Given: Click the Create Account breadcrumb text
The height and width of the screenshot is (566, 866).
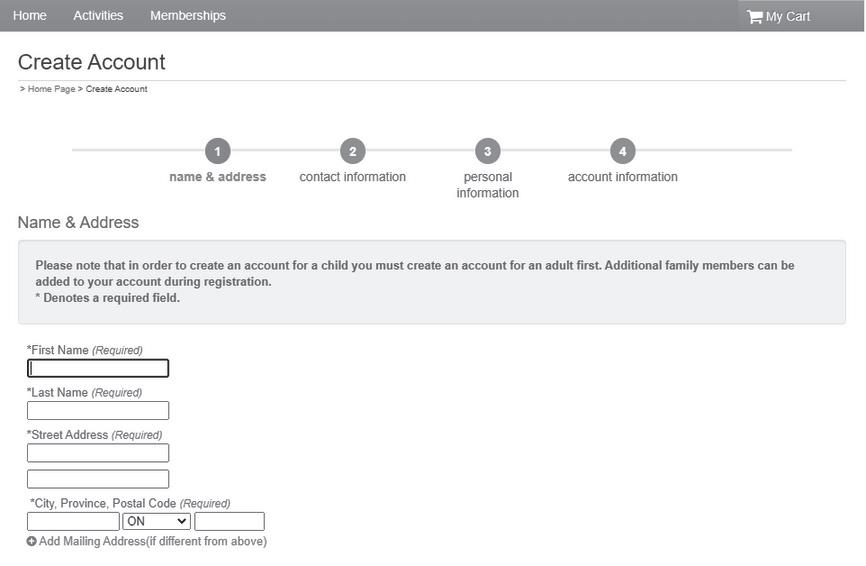Looking at the screenshot, I should click(117, 89).
